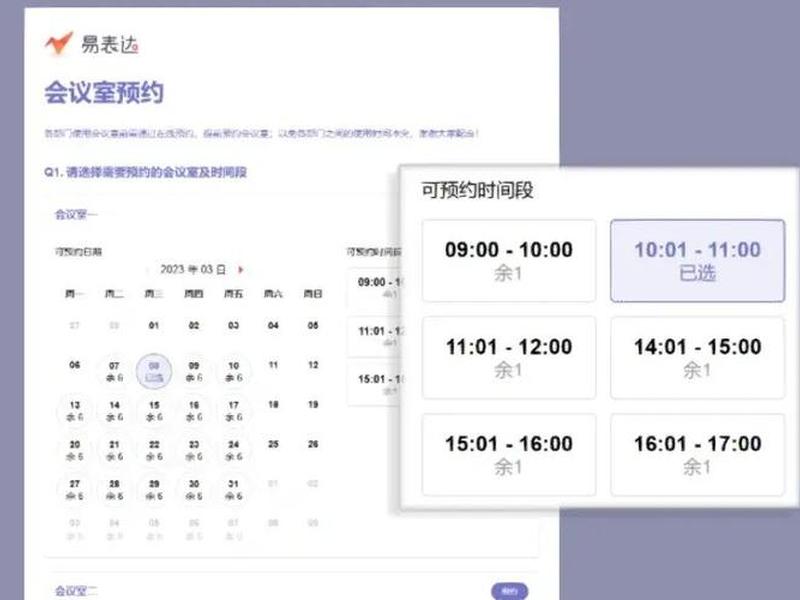Click the 2023 年 03 月 month label

pos(193,269)
